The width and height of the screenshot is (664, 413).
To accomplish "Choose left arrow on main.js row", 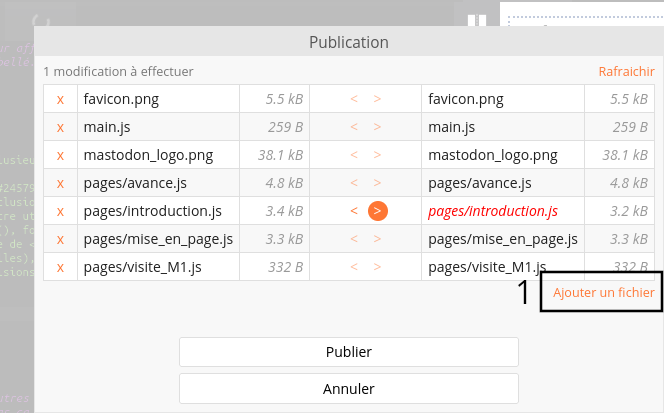I will (x=353, y=128).
